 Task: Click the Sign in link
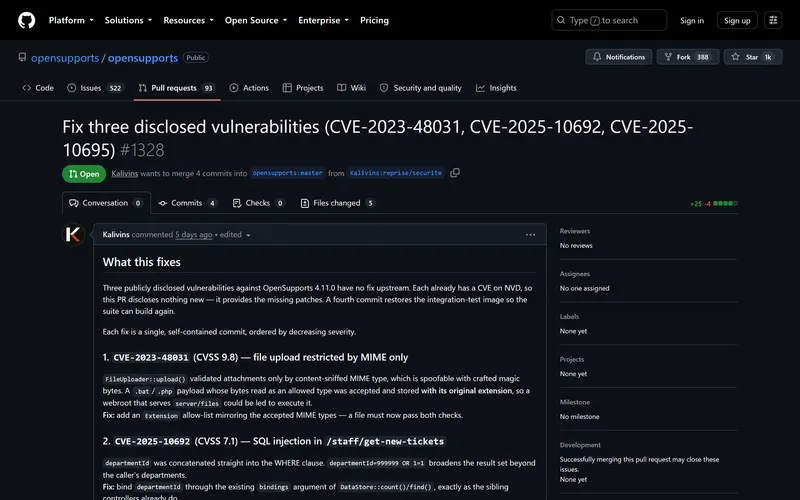692,20
